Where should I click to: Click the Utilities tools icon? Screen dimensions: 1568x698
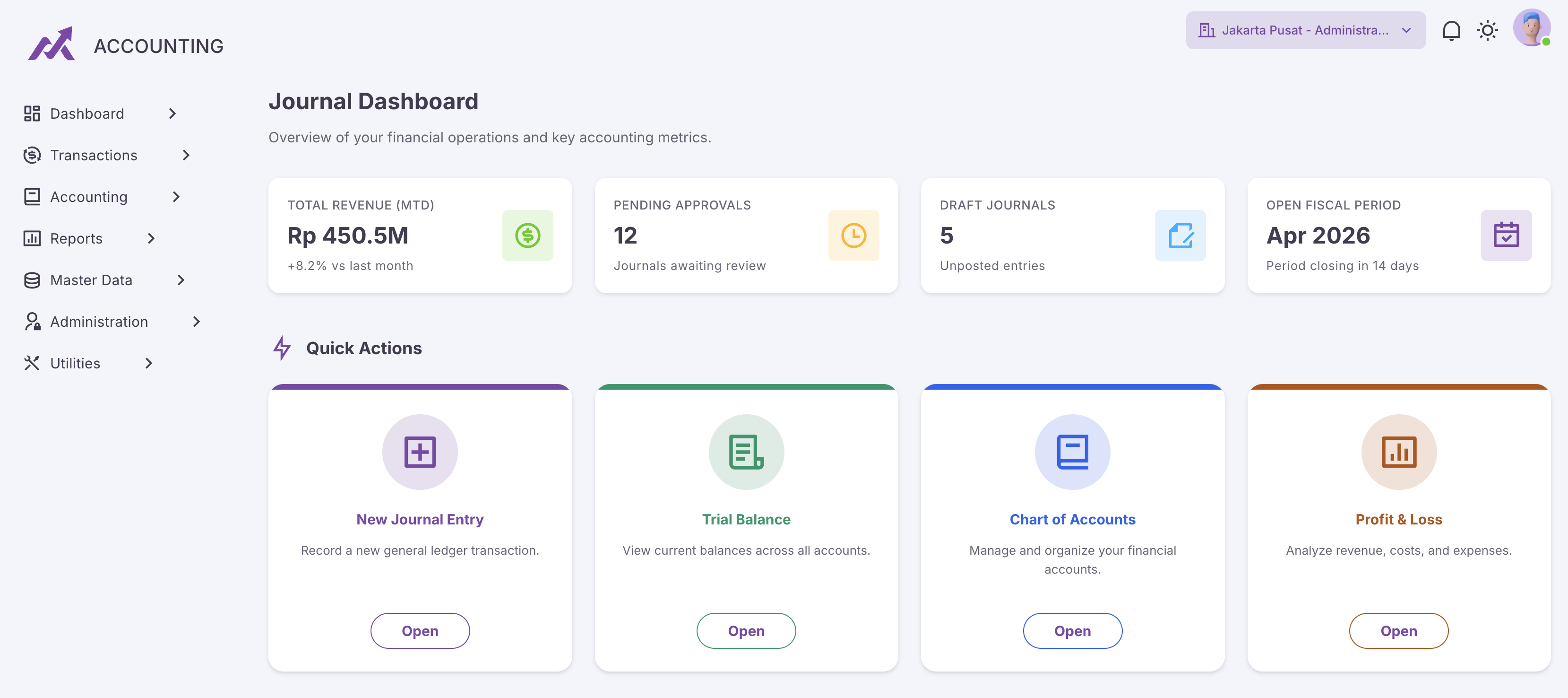point(32,363)
